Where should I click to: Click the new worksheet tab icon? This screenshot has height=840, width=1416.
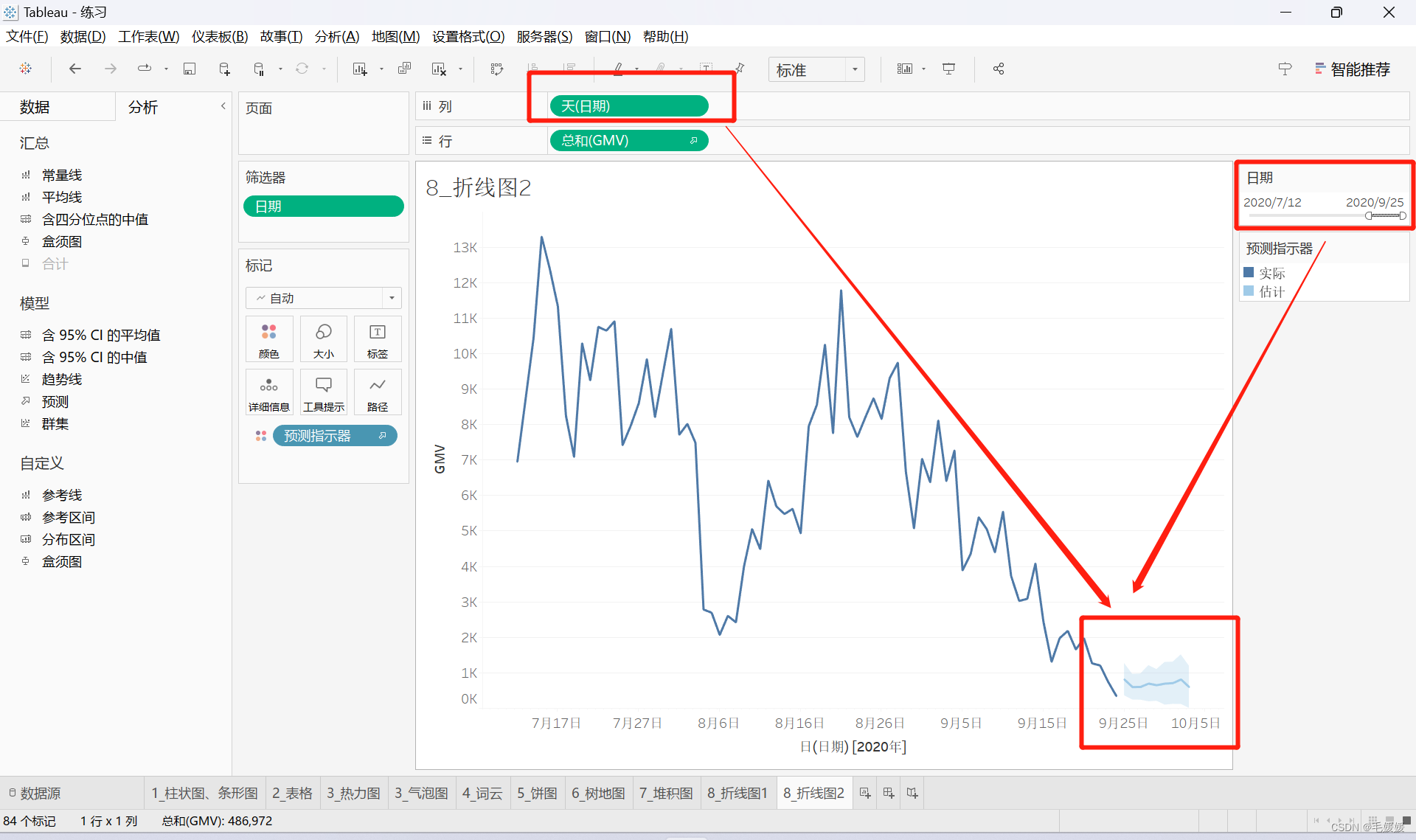[x=865, y=793]
